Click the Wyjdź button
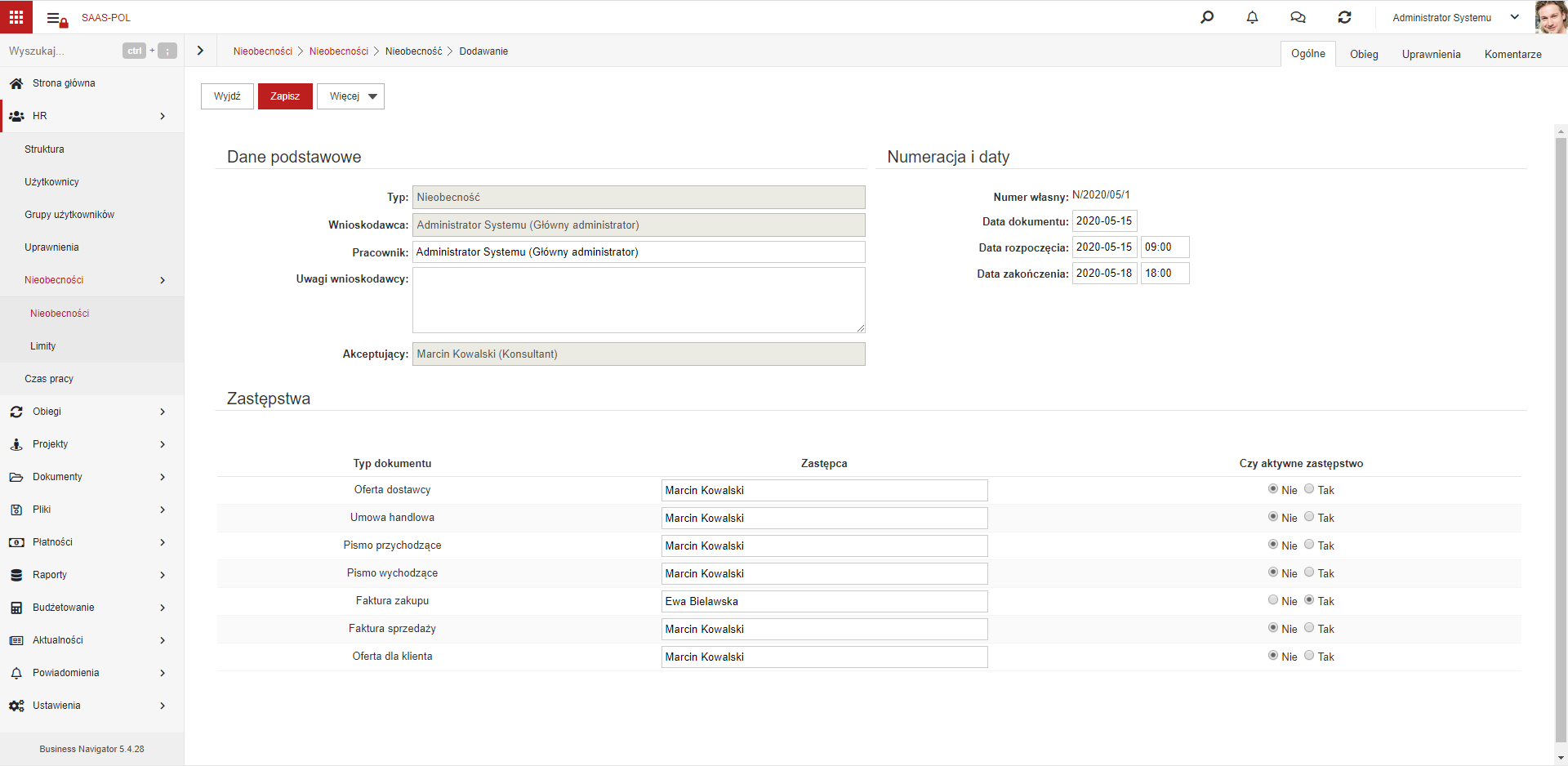This screenshot has width=1568, height=766. tap(227, 96)
